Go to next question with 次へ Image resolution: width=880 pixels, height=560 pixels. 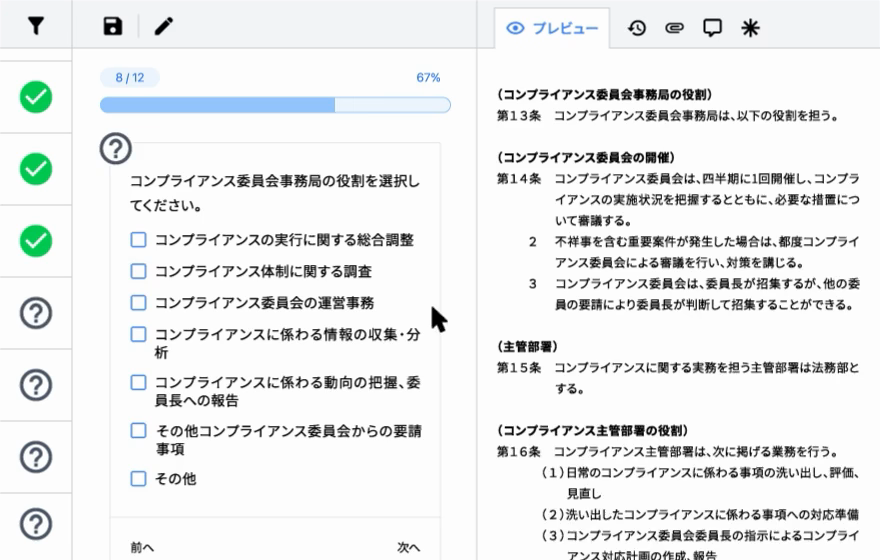point(409,547)
